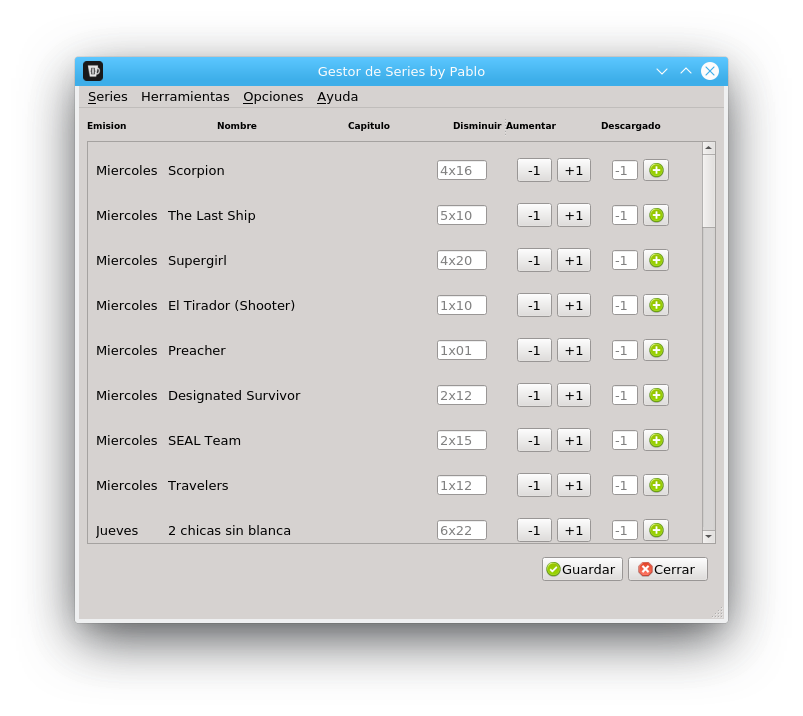Open the Series menu
The width and height of the screenshot is (803, 716).
108,97
